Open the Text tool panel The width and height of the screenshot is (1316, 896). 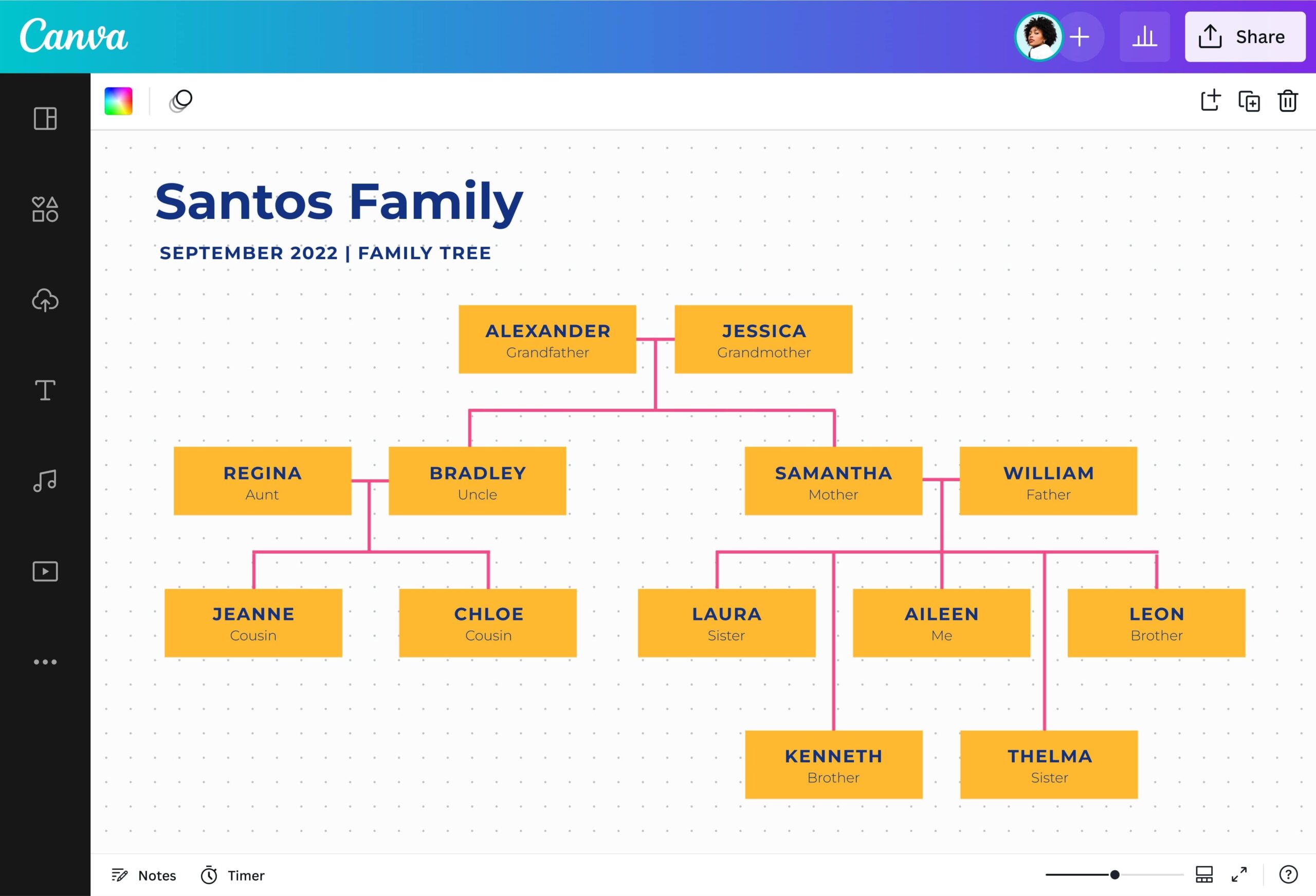(x=45, y=390)
